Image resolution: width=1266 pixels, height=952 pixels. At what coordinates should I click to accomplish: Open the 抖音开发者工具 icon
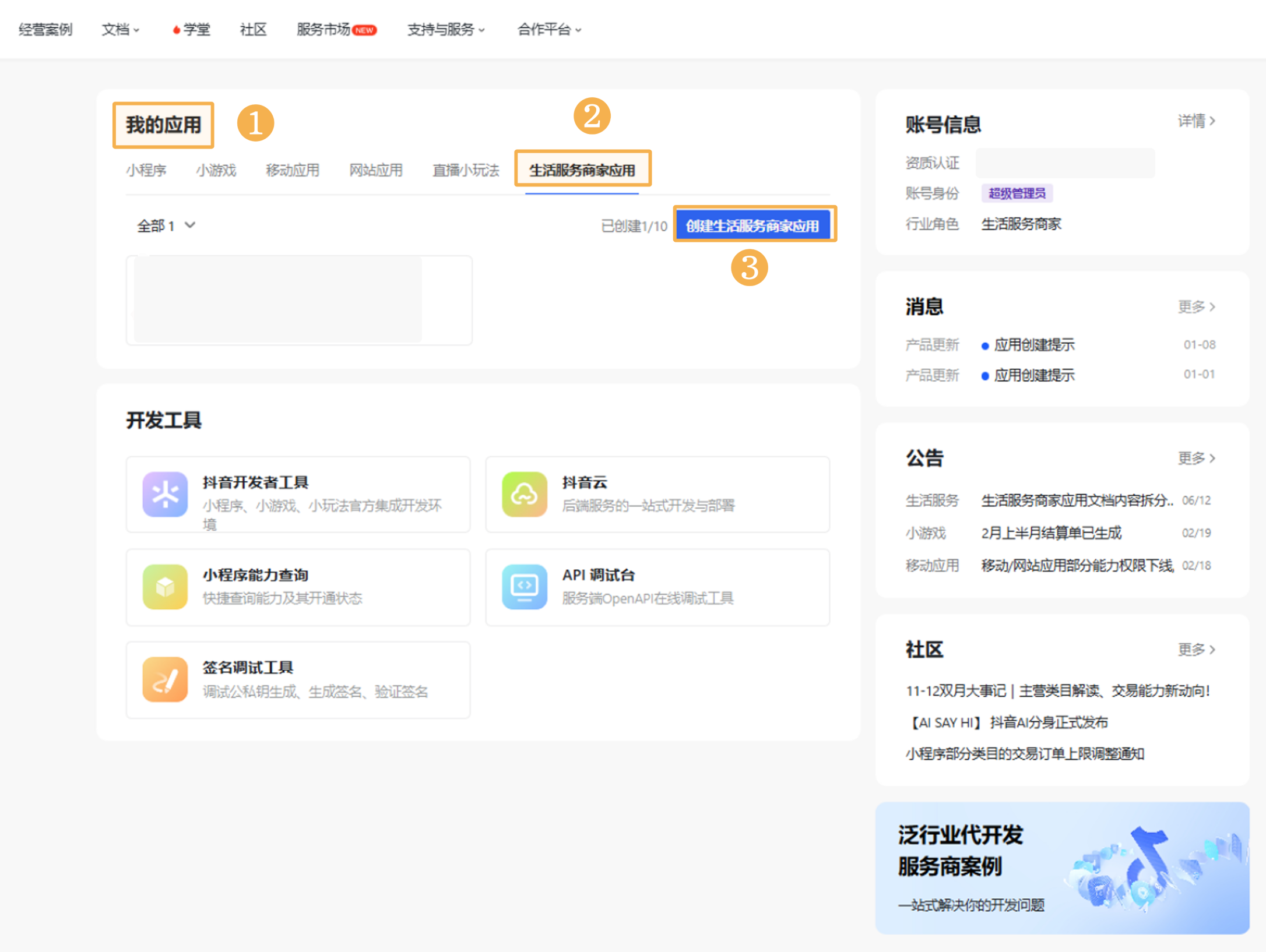click(x=165, y=494)
